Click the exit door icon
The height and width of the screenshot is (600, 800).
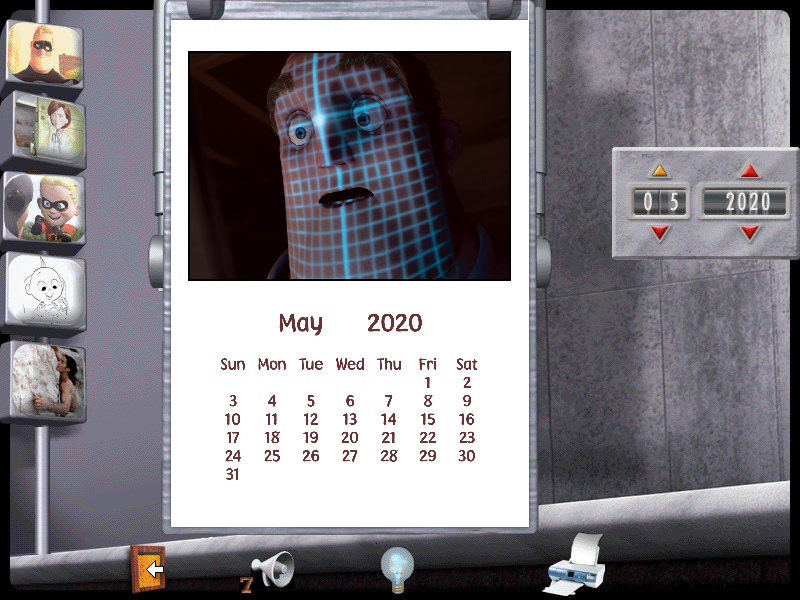pyautogui.click(x=148, y=568)
